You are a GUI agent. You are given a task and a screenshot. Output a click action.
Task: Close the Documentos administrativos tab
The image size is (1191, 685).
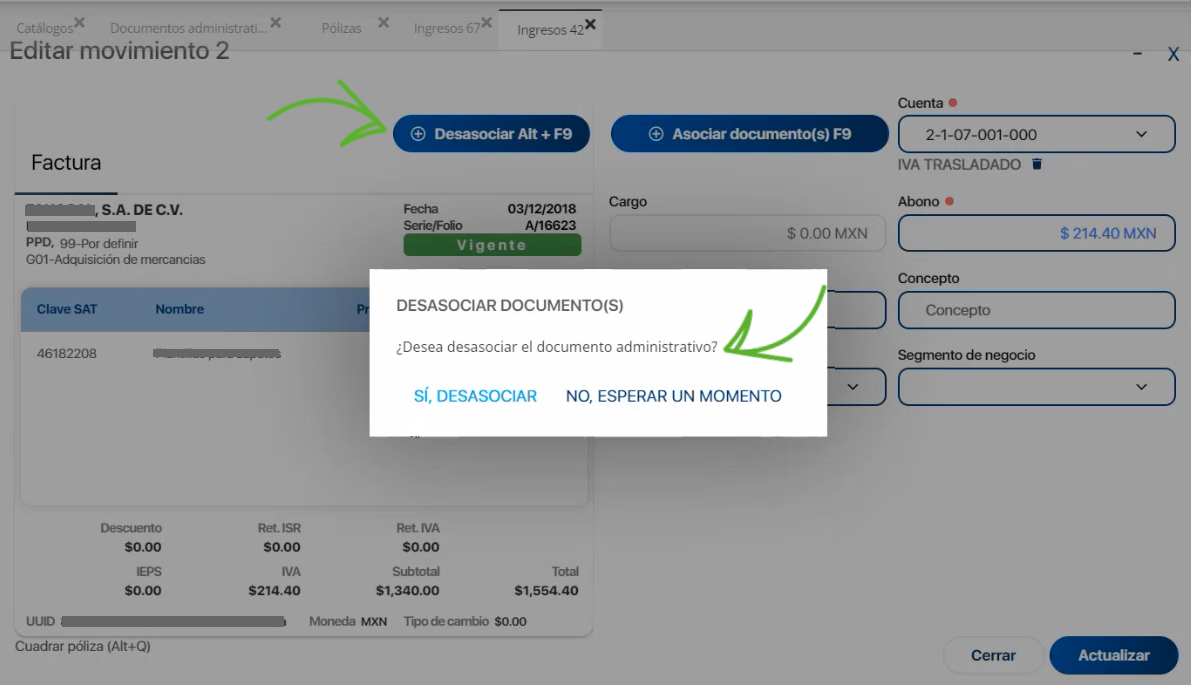pyautogui.click(x=275, y=21)
